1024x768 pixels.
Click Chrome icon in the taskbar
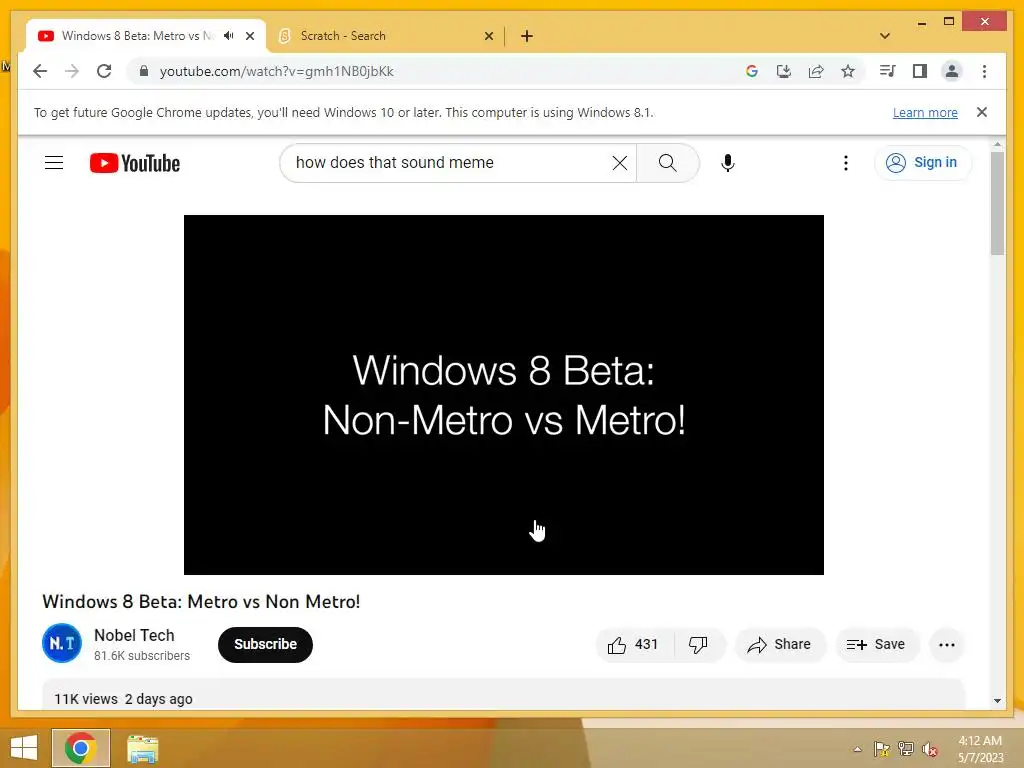[x=81, y=748]
